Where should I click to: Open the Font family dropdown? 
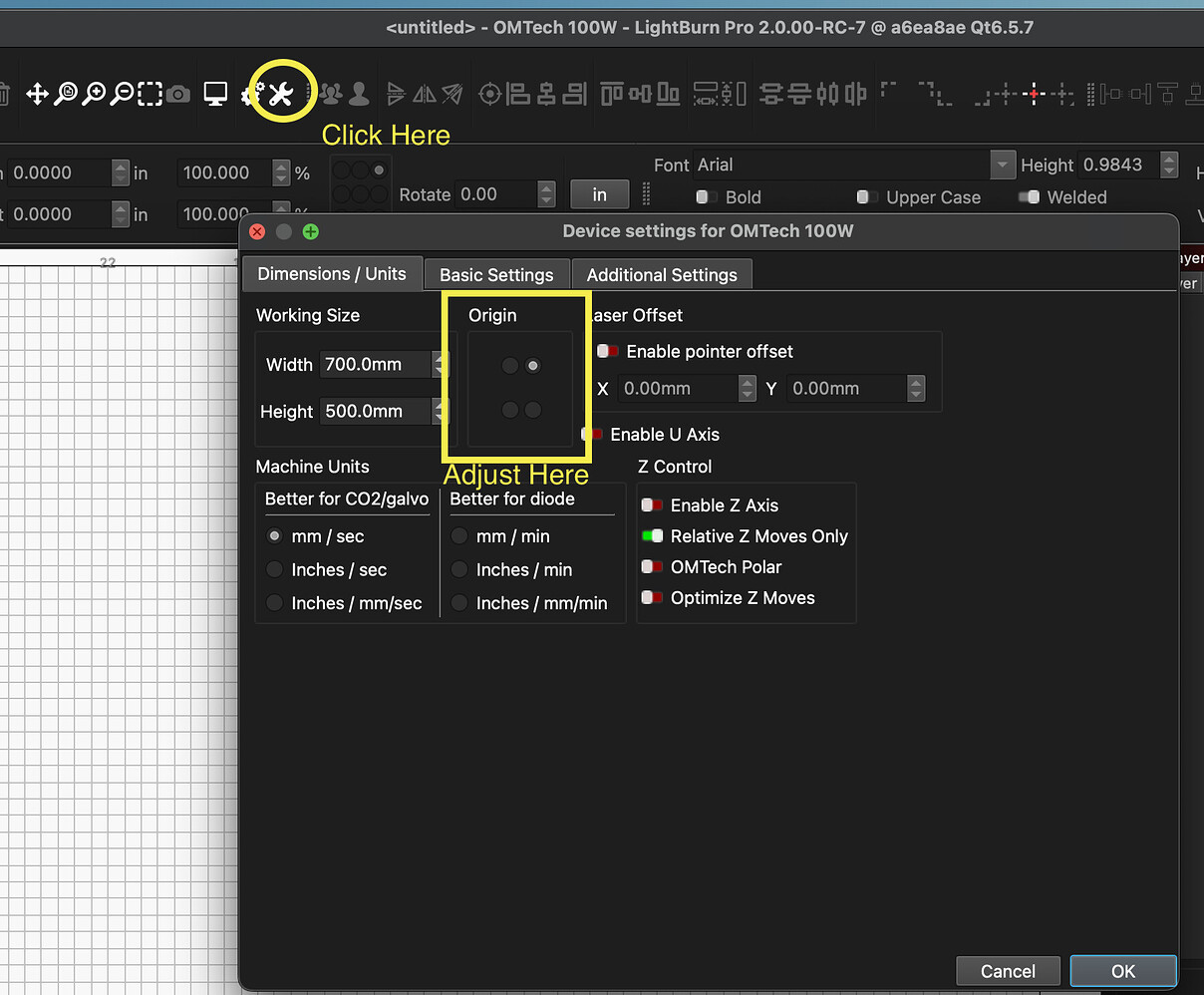coord(1002,165)
